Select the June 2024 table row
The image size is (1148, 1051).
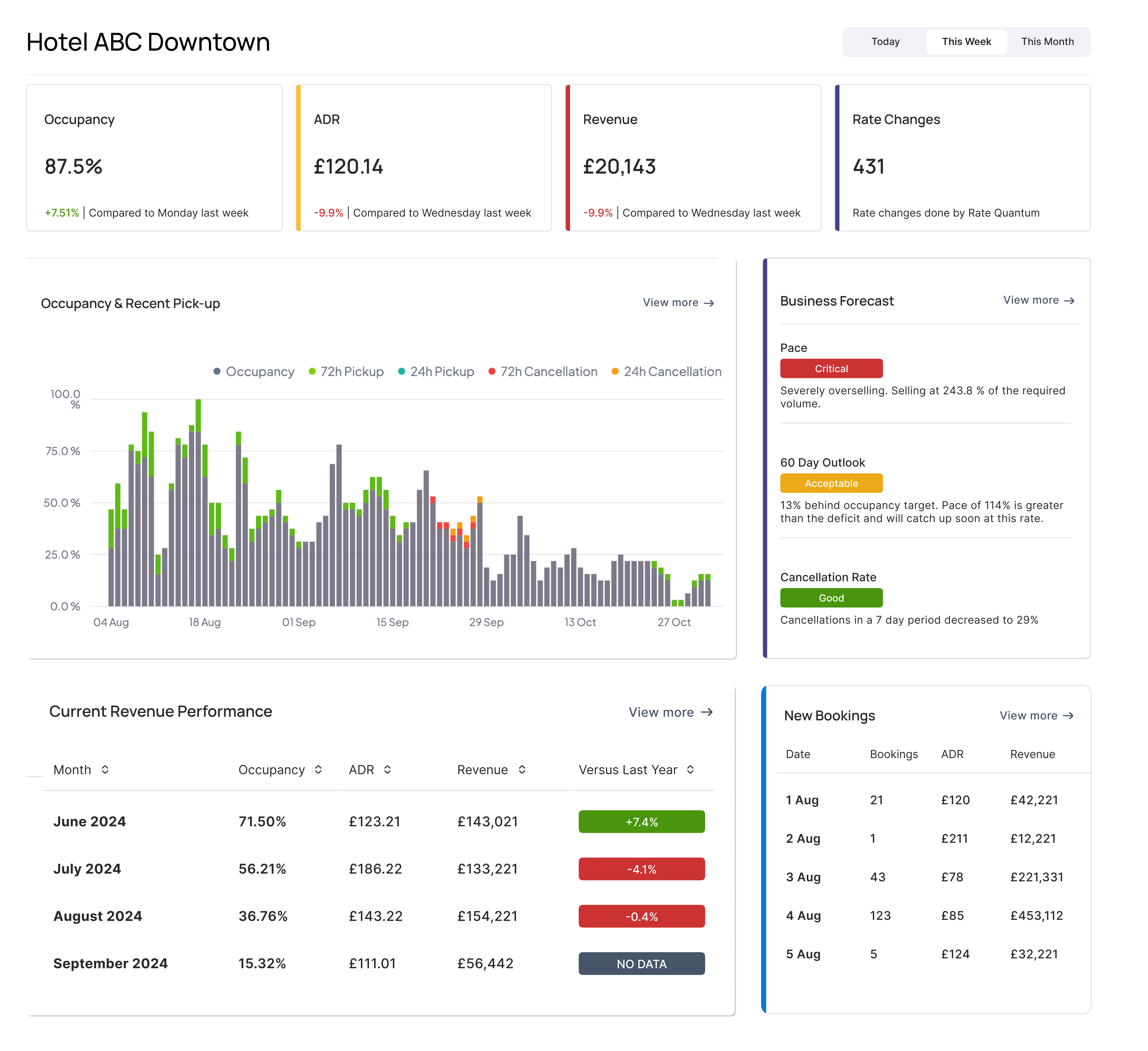coord(89,821)
